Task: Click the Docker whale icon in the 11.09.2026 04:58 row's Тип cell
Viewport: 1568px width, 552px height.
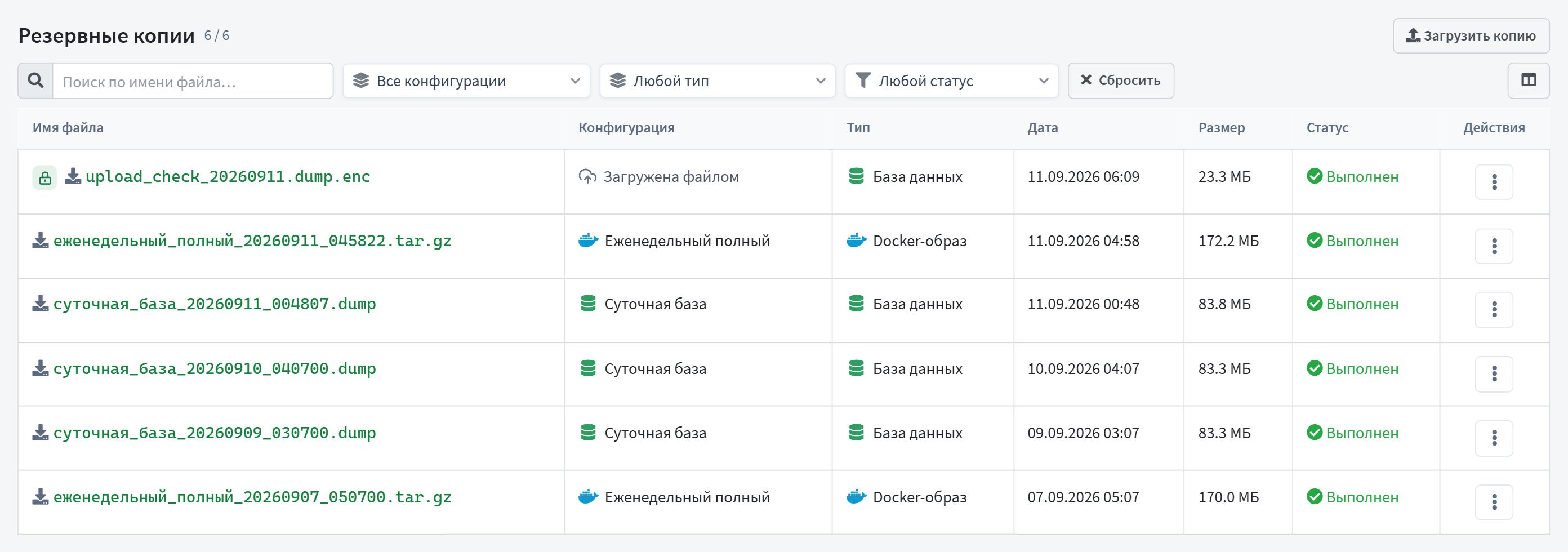Action: tap(857, 241)
